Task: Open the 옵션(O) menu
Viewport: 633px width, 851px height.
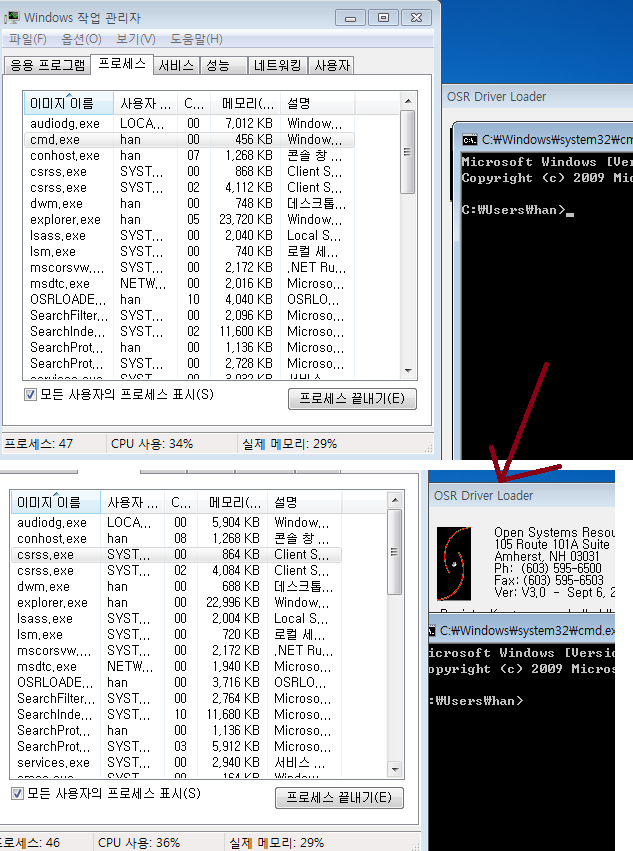Action: 81,39
